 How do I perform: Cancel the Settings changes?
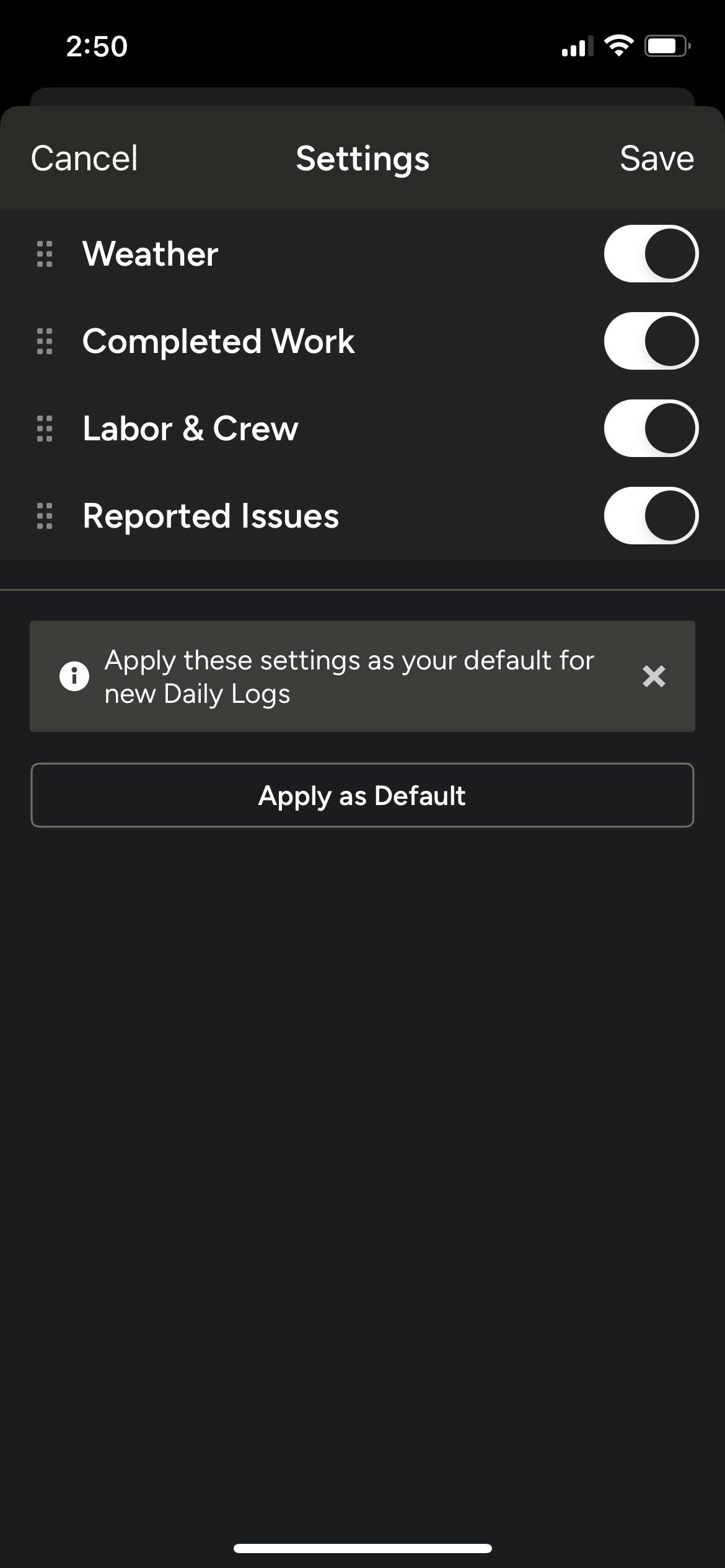pos(84,159)
